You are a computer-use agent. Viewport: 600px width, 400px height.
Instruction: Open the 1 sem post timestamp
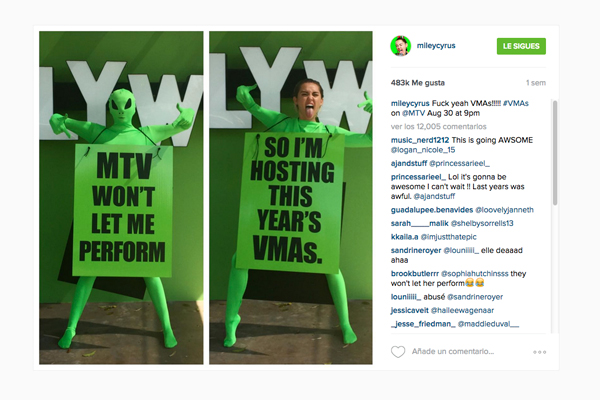click(x=536, y=83)
